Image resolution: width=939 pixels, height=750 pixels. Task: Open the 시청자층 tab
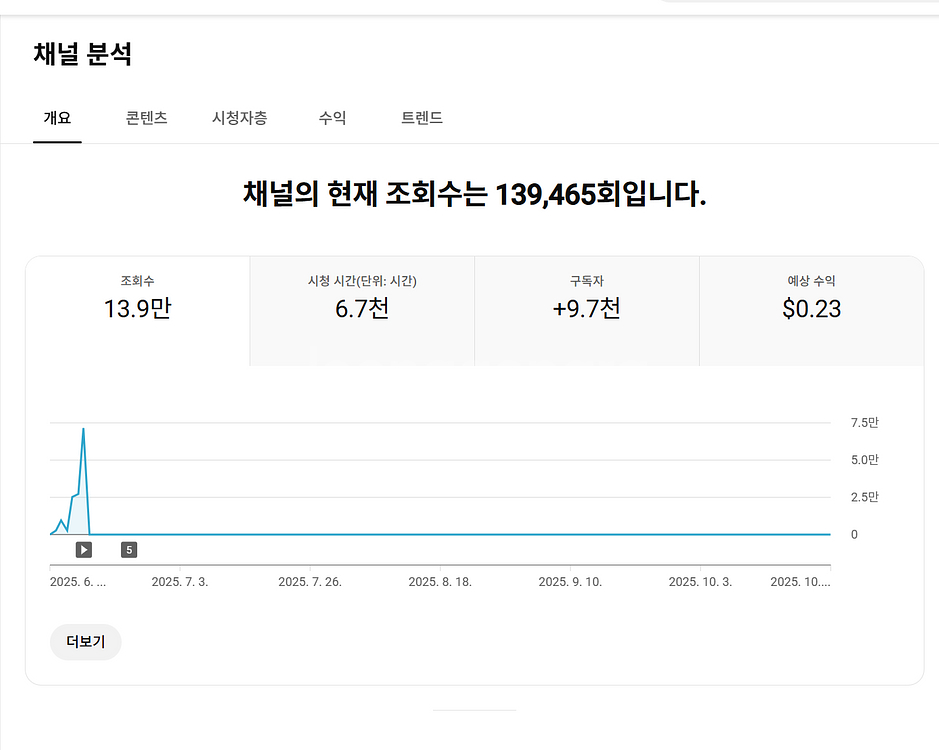[x=239, y=118]
